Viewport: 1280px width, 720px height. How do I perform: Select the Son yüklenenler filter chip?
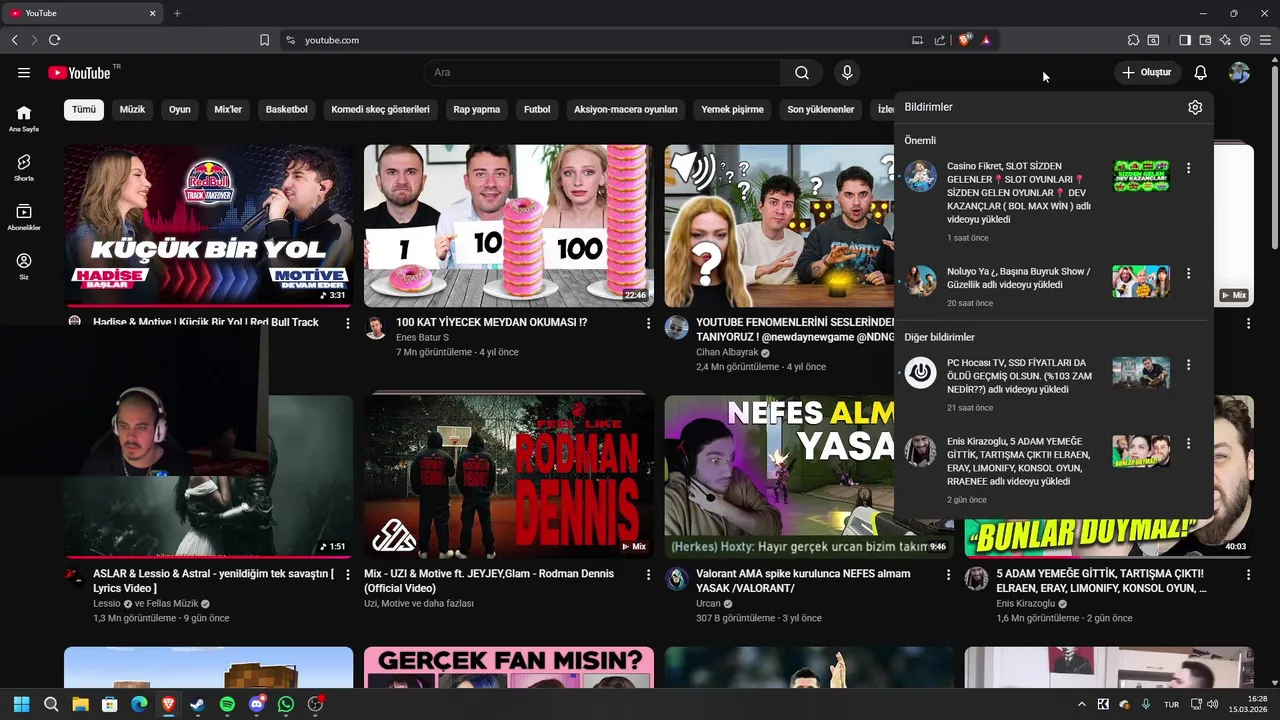click(x=821, y=109)
